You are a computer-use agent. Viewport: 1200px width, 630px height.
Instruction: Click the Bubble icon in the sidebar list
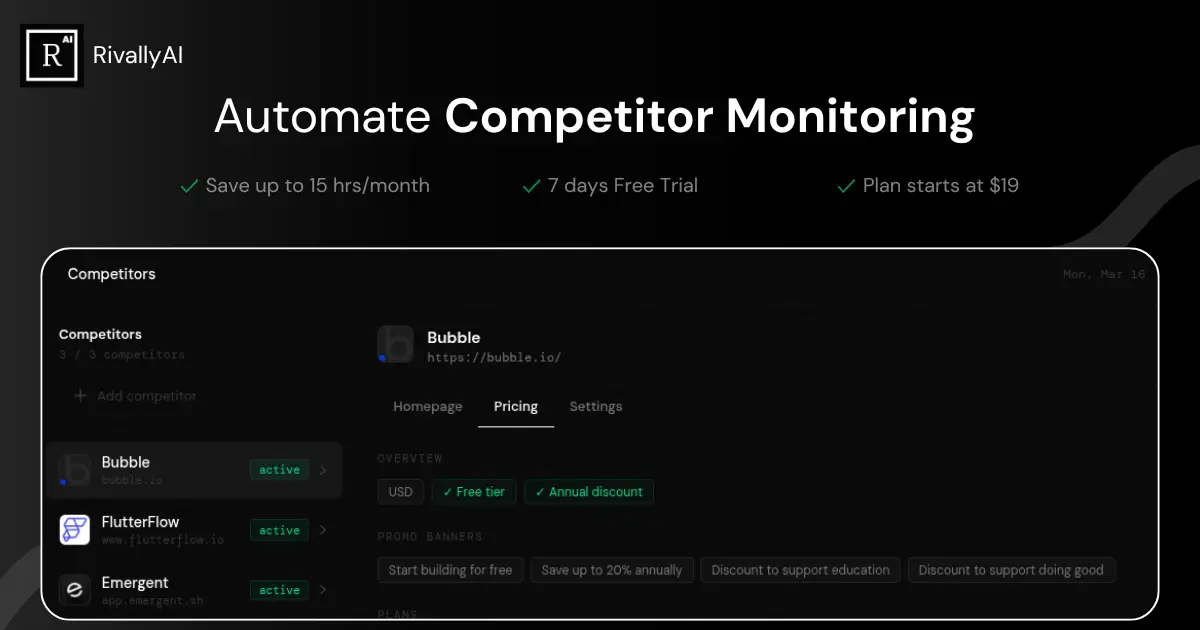click(x=75, y=470)
